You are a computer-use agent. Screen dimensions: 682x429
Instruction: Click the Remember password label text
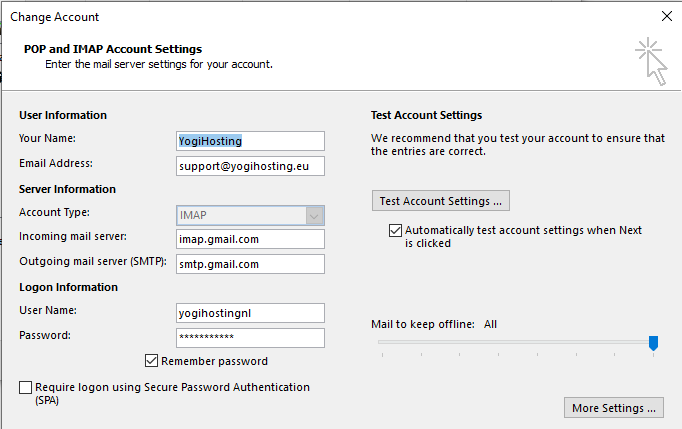pos(214,361)
